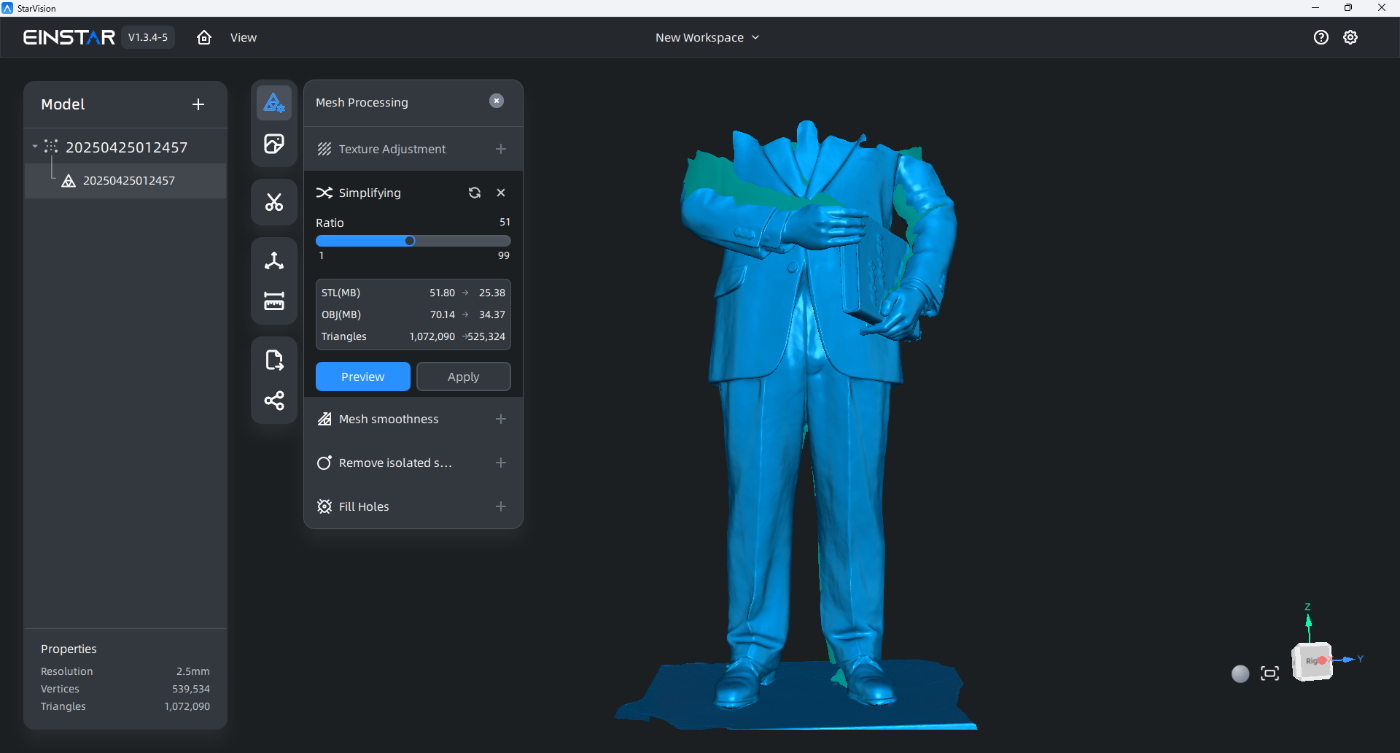Select the scissors cutting tool
The width and height of the screenshot is (1400, 753).
[x=274, y=202]
